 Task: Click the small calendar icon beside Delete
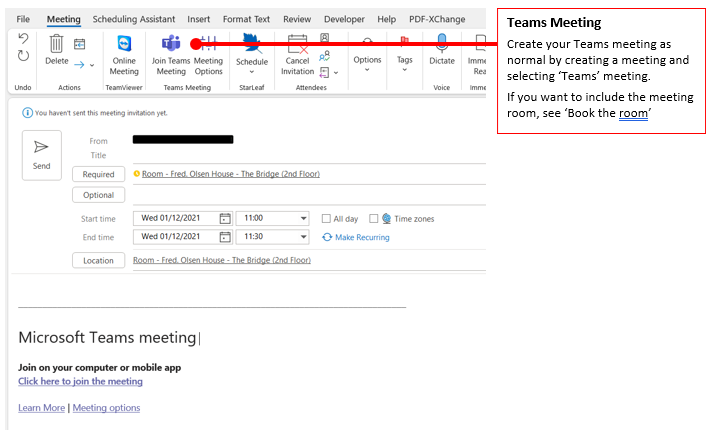coord(80,44)
